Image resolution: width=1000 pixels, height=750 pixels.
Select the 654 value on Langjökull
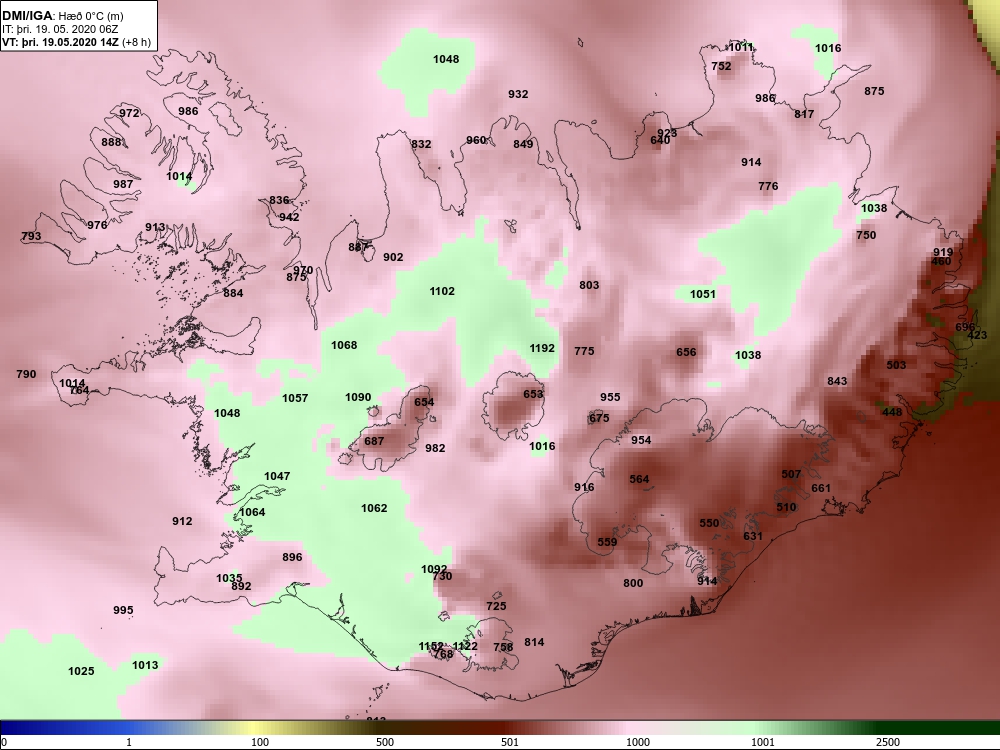tap(424, 402)
